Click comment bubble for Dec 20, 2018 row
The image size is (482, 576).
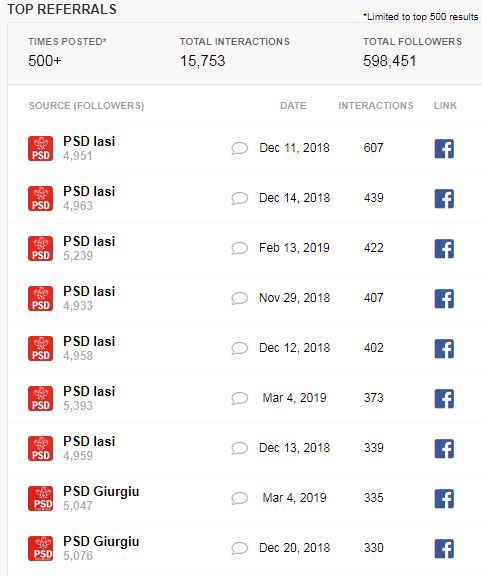(240, 548)
